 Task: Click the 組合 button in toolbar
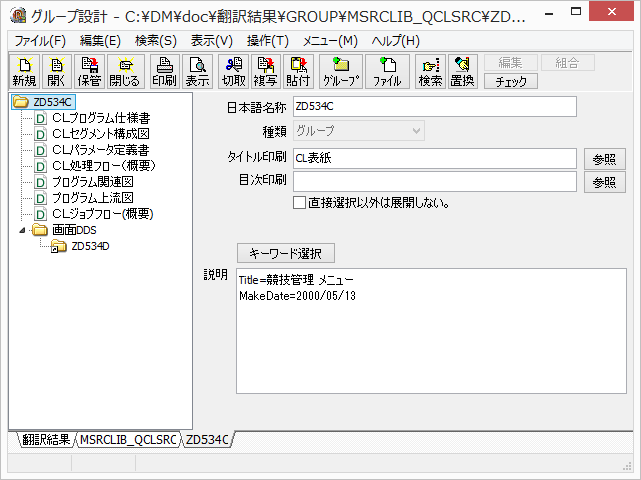(567, 63)
